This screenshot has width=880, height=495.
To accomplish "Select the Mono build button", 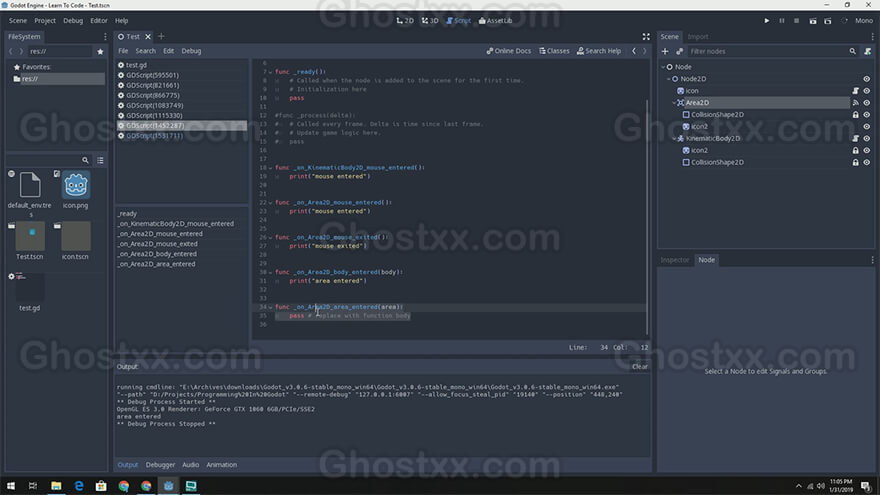I will [x=864, y=21].
